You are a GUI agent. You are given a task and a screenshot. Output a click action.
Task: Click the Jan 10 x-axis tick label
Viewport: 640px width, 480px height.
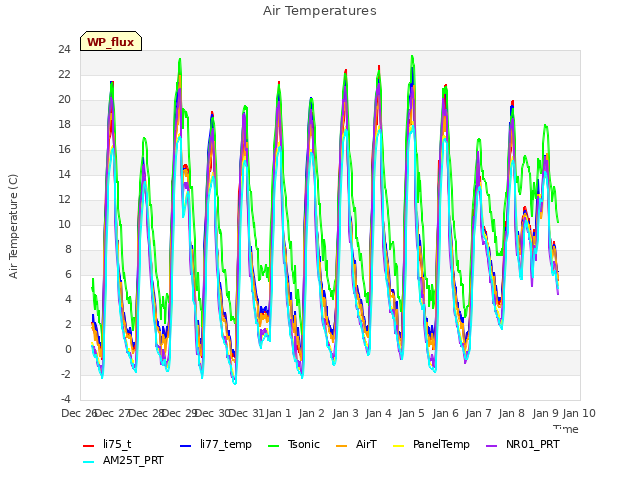pos(579,413)
